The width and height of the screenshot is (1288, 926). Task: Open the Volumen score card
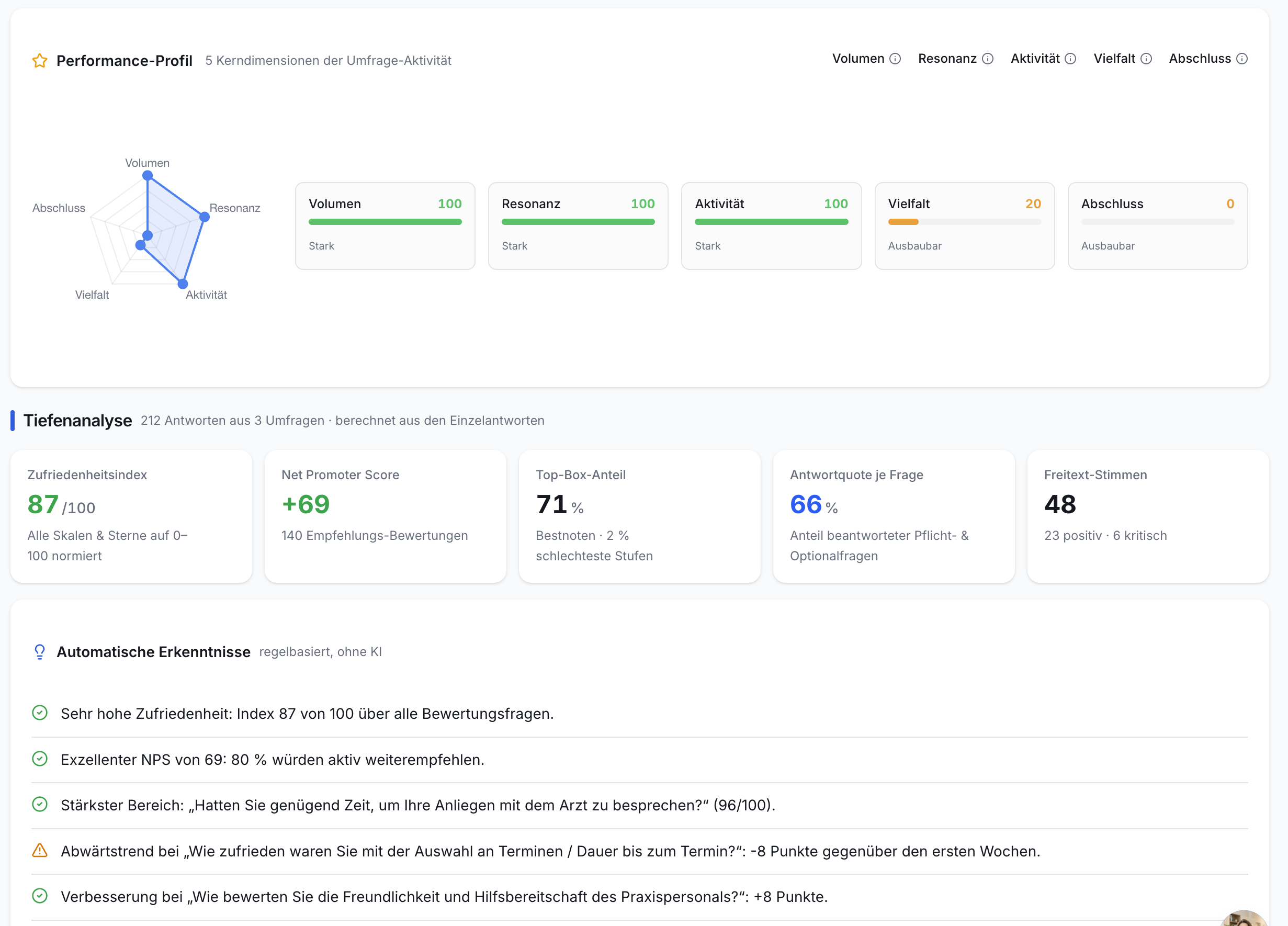point(385,226)
